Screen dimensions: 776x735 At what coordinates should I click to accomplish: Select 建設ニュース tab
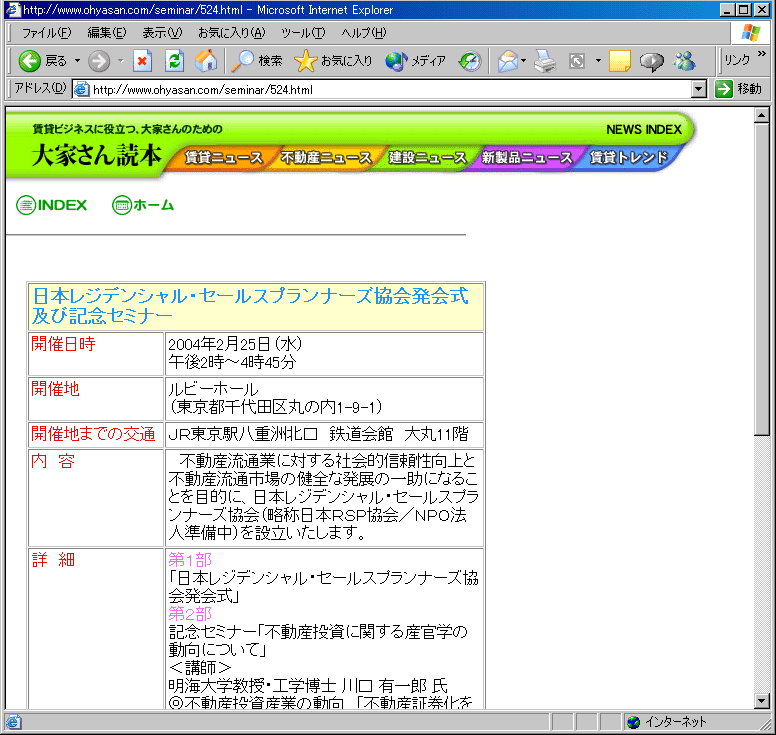coord(428,158)
